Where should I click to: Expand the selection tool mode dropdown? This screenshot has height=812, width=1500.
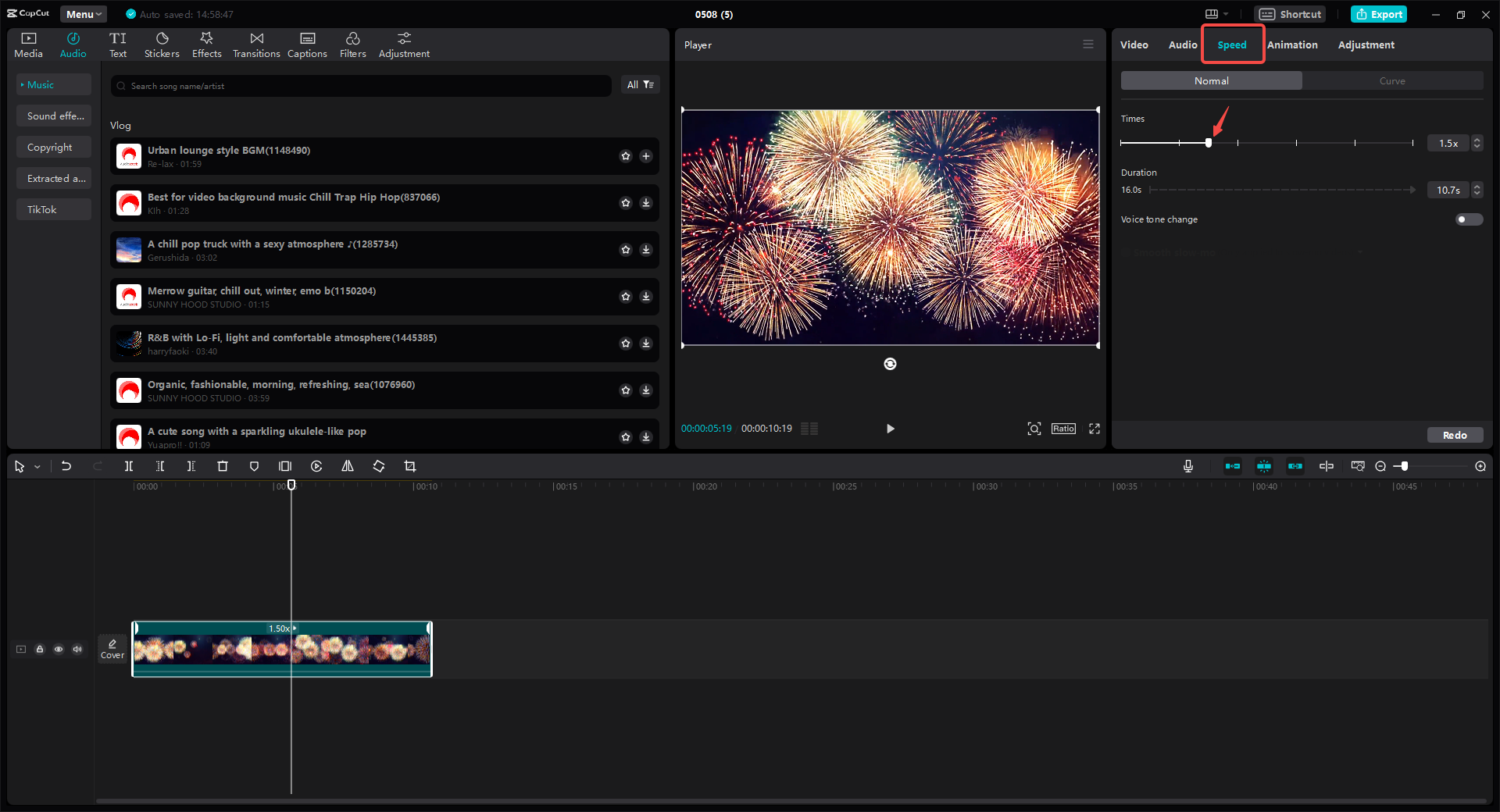tap(37, 467)
